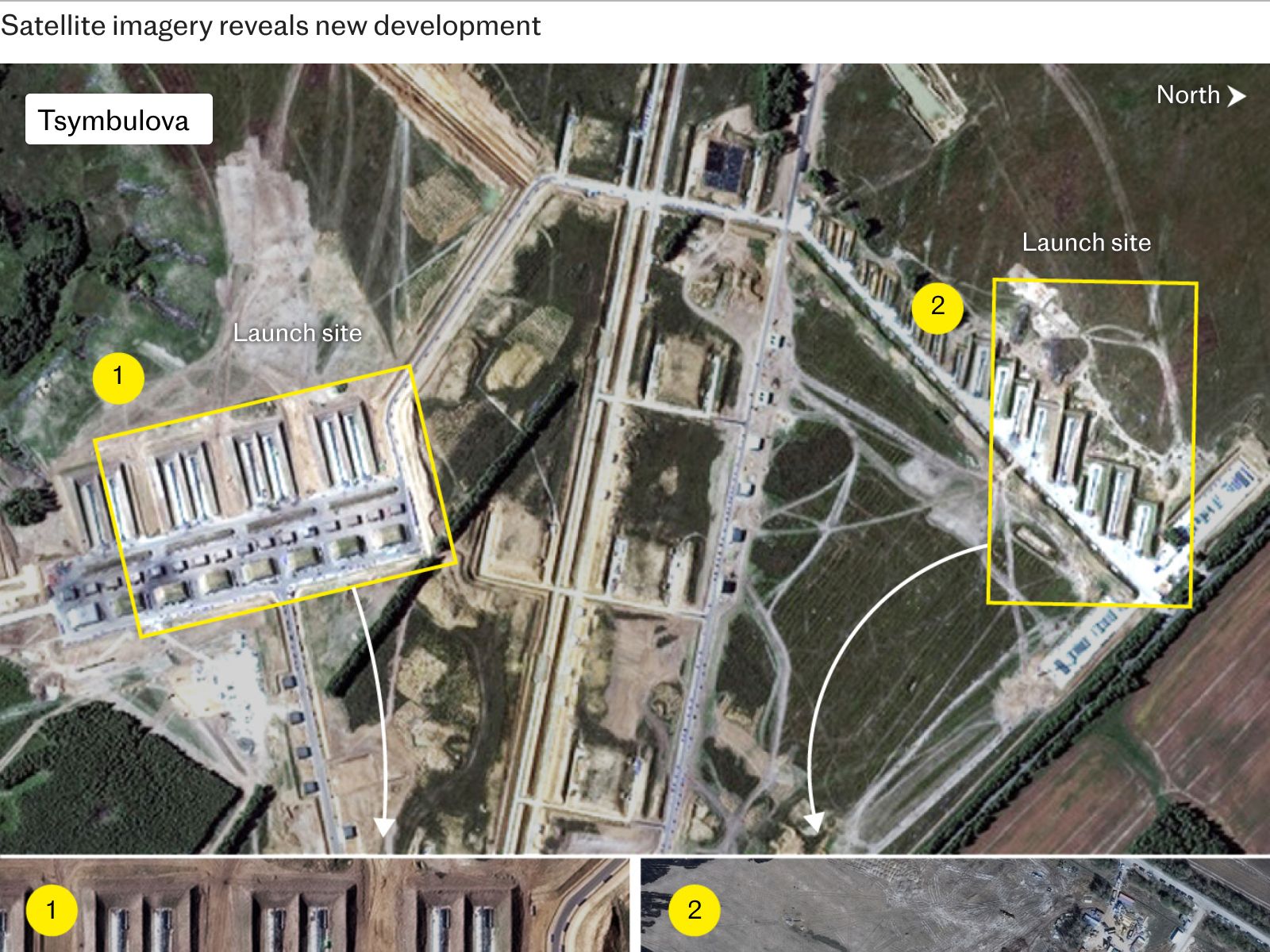Open the bottom-right detail image labeled 2
The height and width of the screenshot is (952, 1270).
click(955, 904)
